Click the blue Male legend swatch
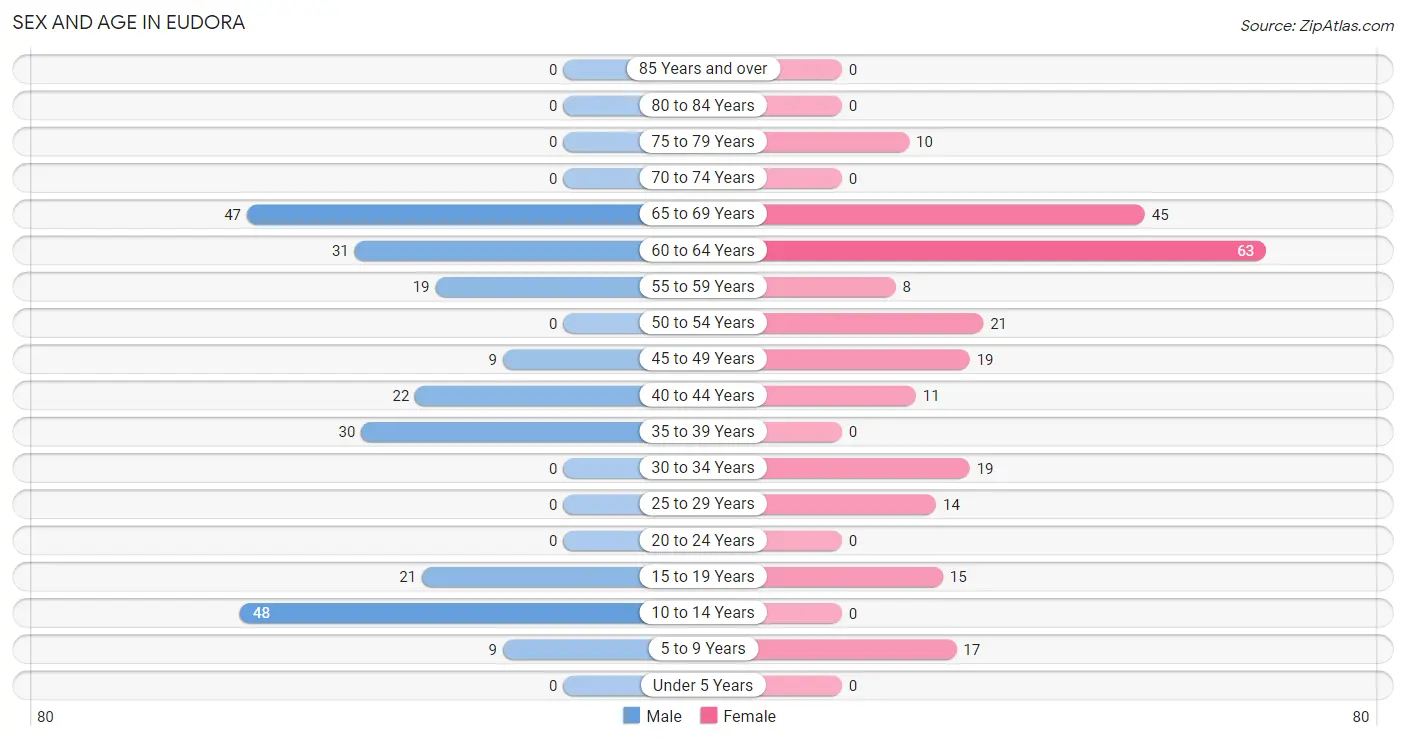Image resolution: width=1406 pixels, height=740 pixels. tap(631, 716)
